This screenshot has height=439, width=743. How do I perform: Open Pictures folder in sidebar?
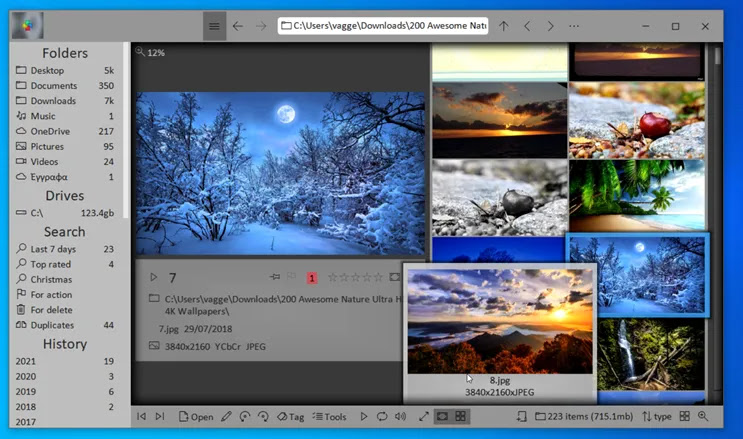[65, 146]
